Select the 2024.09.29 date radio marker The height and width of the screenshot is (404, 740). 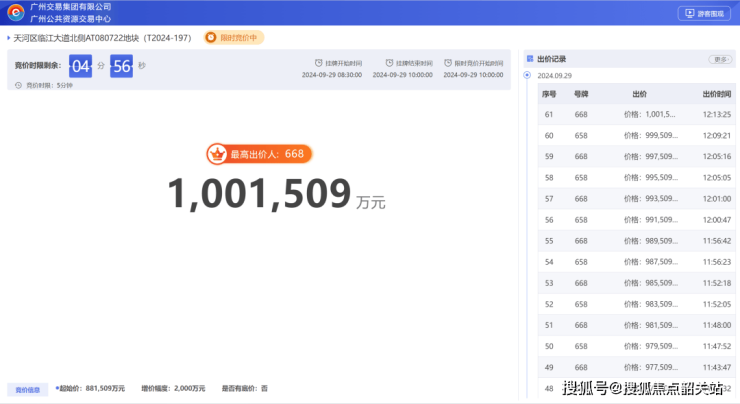click(528, 76)
